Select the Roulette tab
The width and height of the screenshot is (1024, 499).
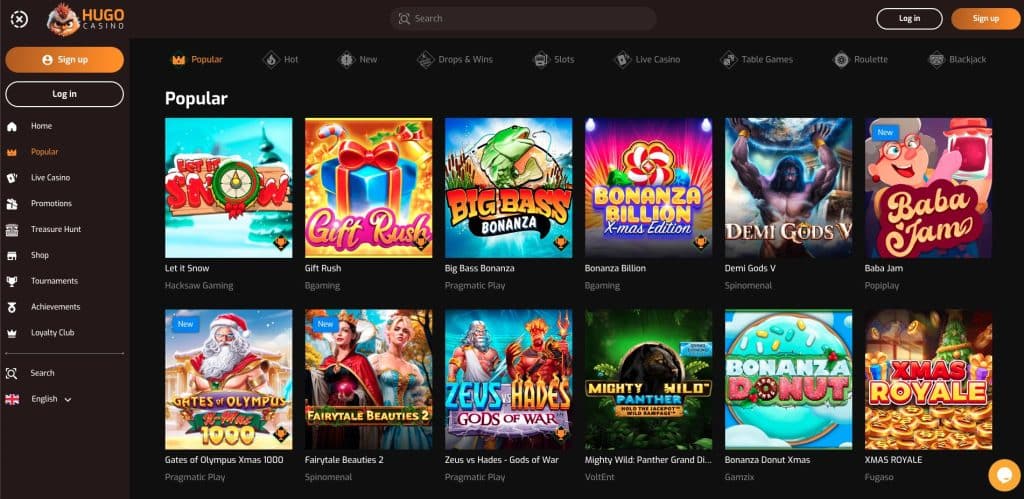point(860,59)
